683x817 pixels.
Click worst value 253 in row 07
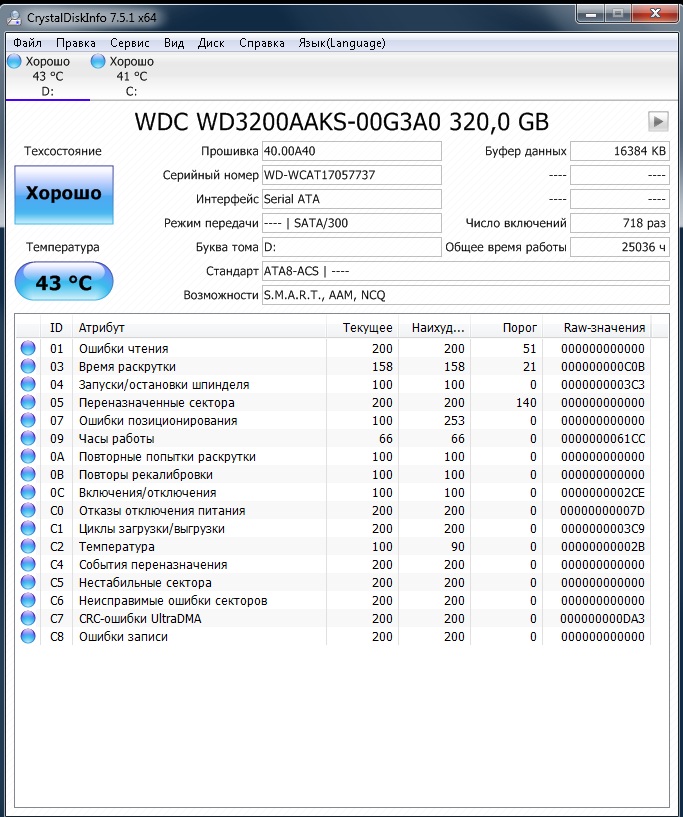454,420
